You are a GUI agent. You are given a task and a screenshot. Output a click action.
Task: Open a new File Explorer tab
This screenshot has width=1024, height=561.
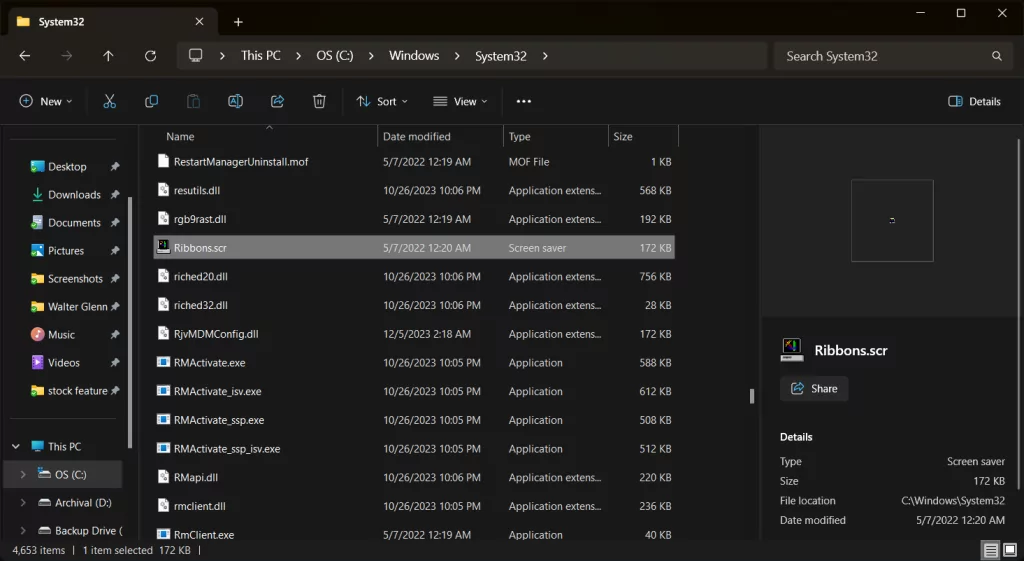point(238,22)
